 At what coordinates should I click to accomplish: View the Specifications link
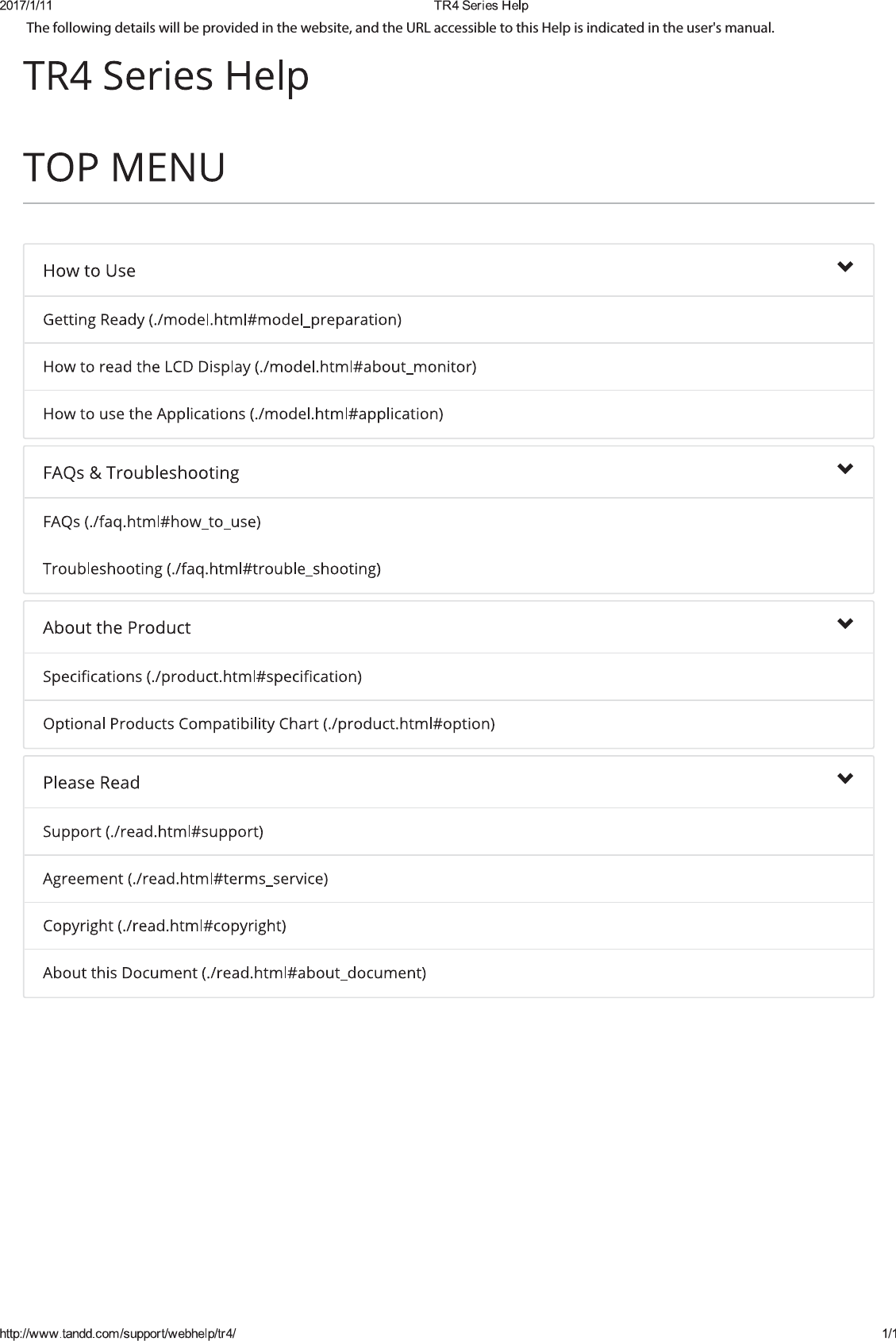[x=202, y=676]
